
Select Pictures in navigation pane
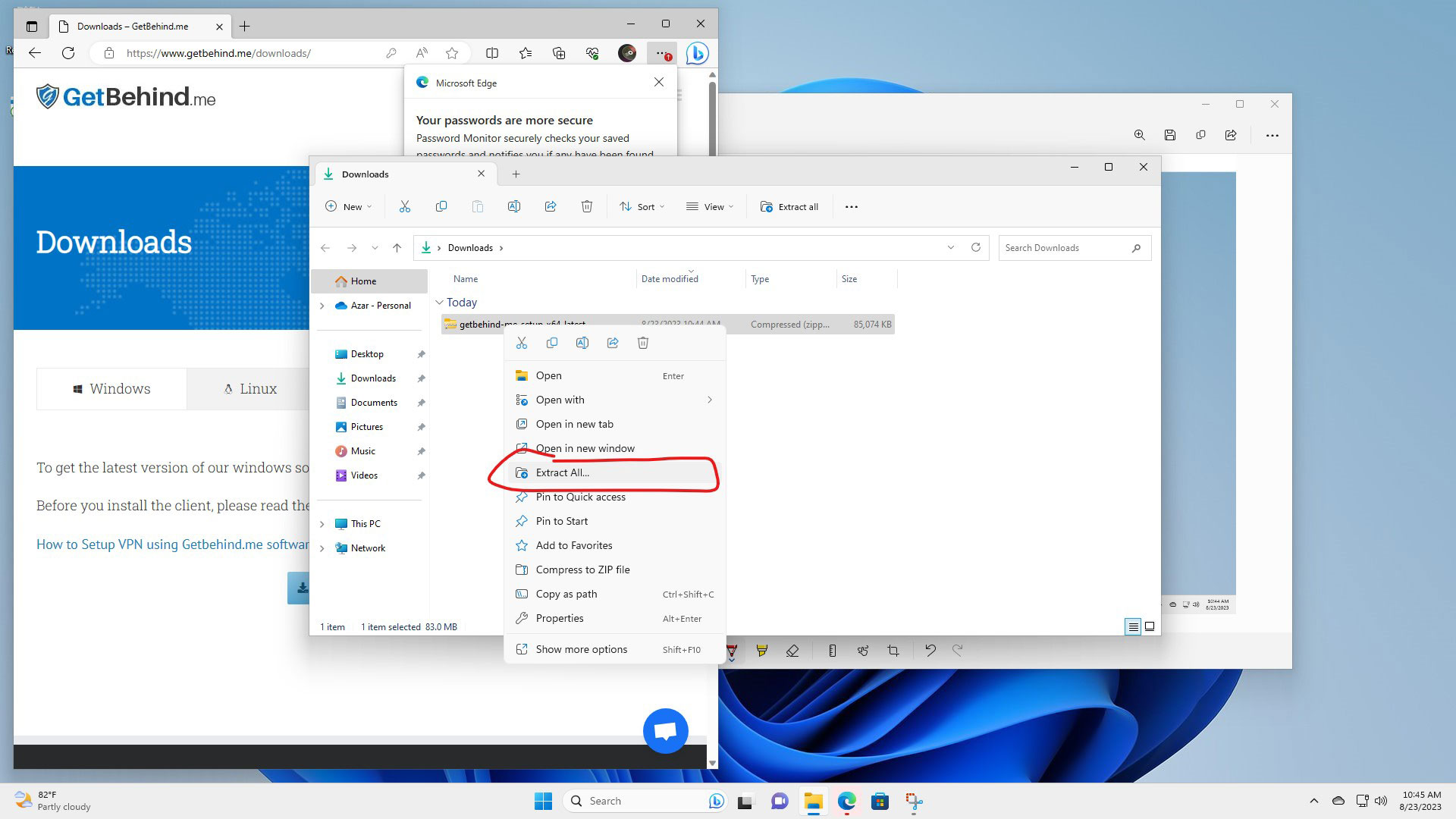pyautogui.click(x=367, y=427)
